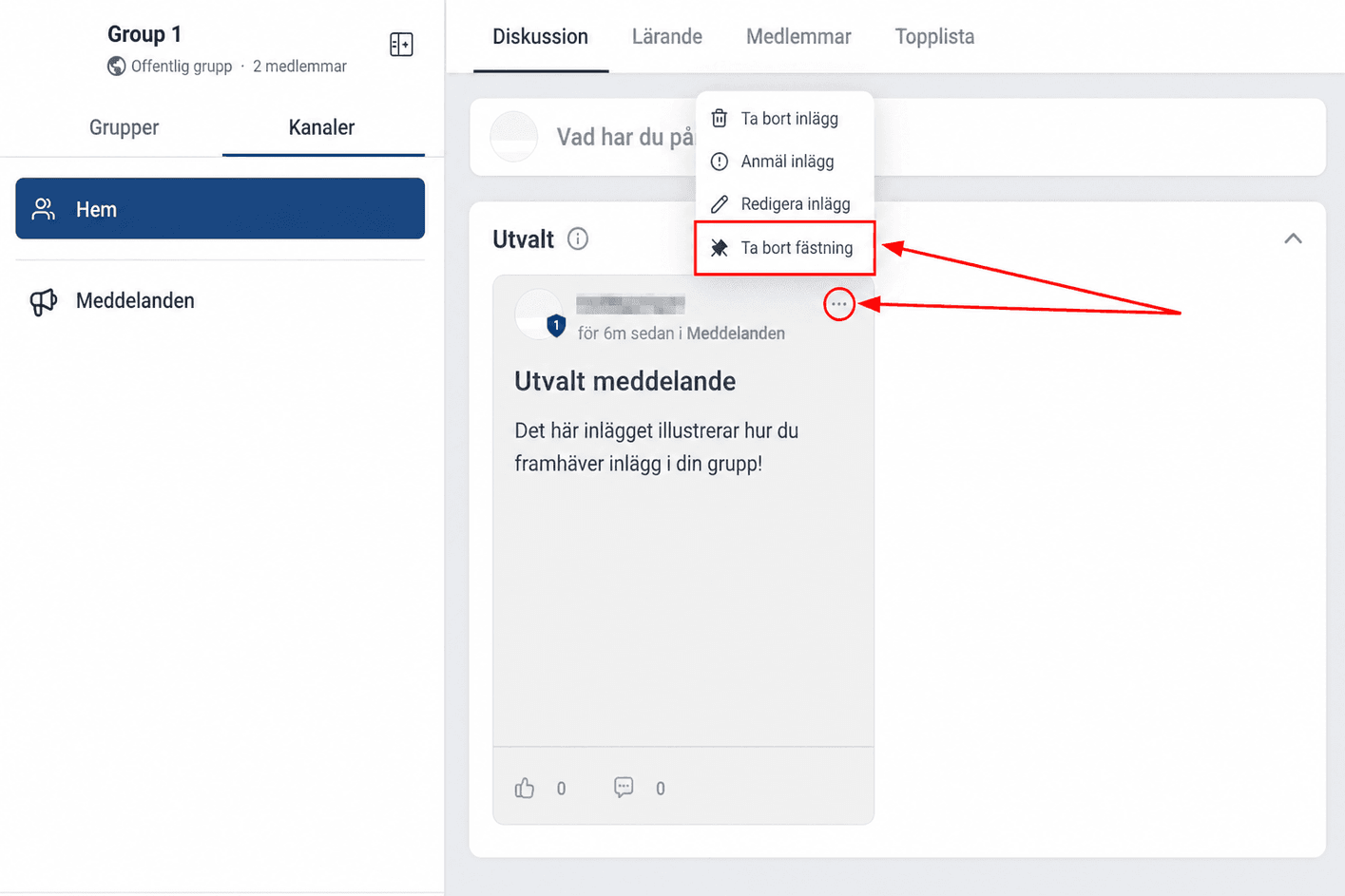The image size is (1345, 896).
Task: Click the trash can icon in menu
Action: tap(720, 119)
